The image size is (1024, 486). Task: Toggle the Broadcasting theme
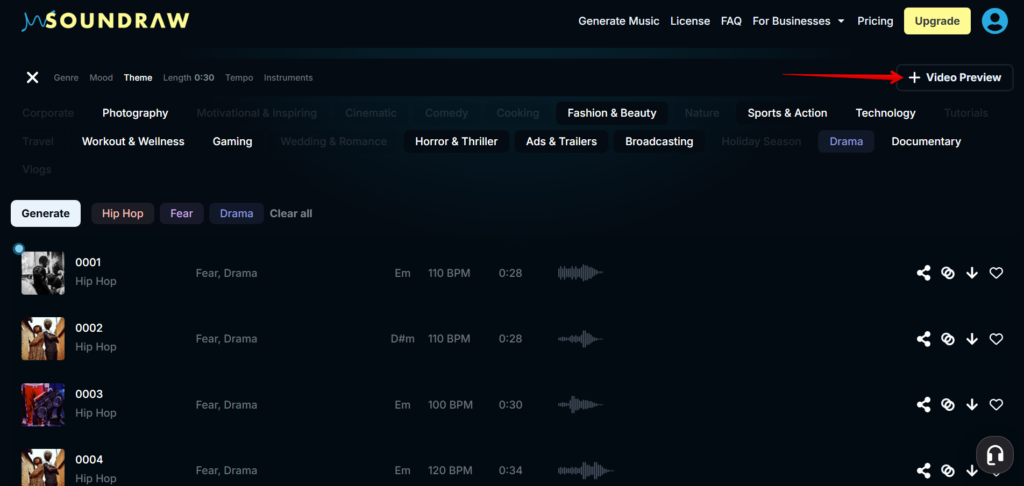point(659,141)
